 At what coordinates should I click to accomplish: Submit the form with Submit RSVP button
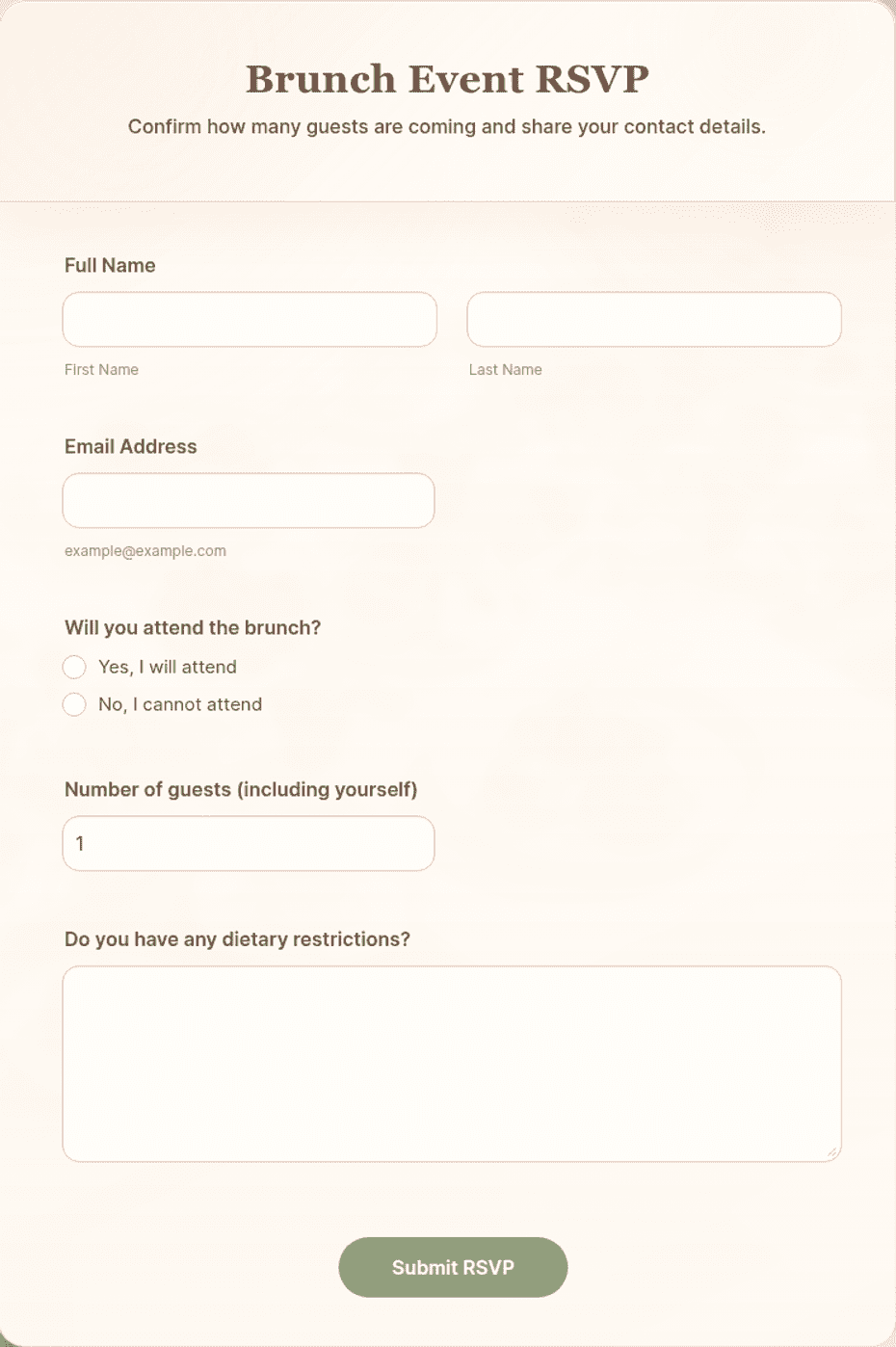pyautogui.click(x=453, y=1267)
